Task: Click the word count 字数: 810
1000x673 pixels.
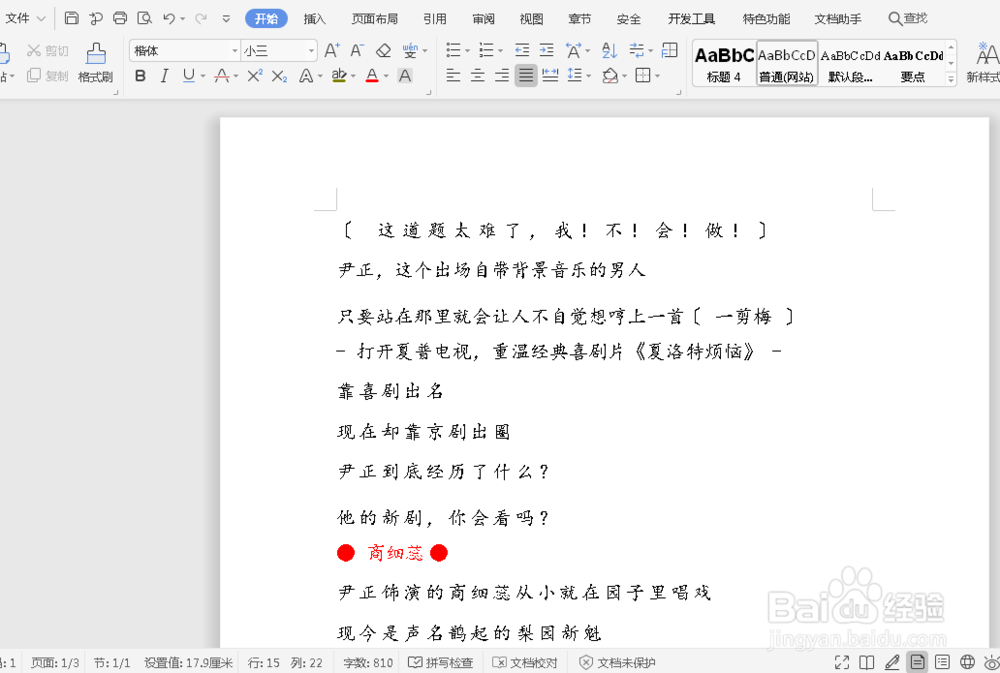Action: 368,663
